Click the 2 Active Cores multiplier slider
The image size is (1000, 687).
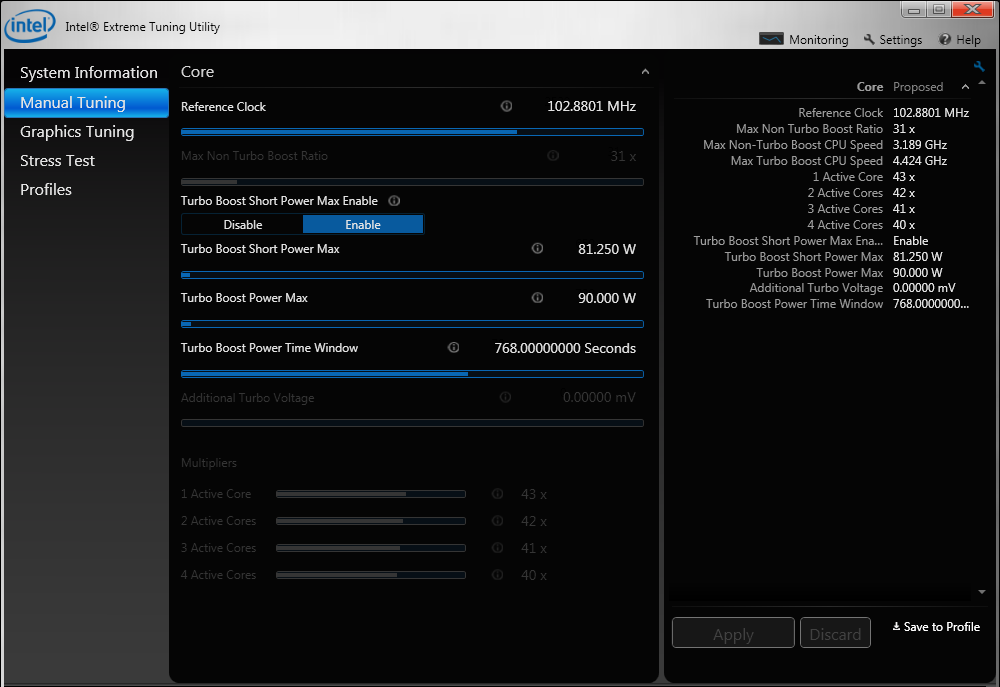(x=371, y=521)
